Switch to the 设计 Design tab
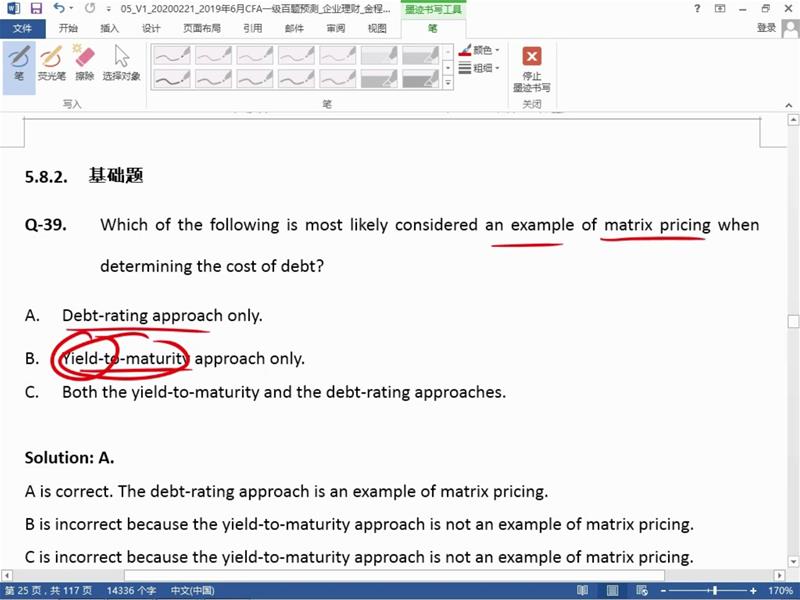The height and width of the screenshot is (600, 800). tap(151, 28)
